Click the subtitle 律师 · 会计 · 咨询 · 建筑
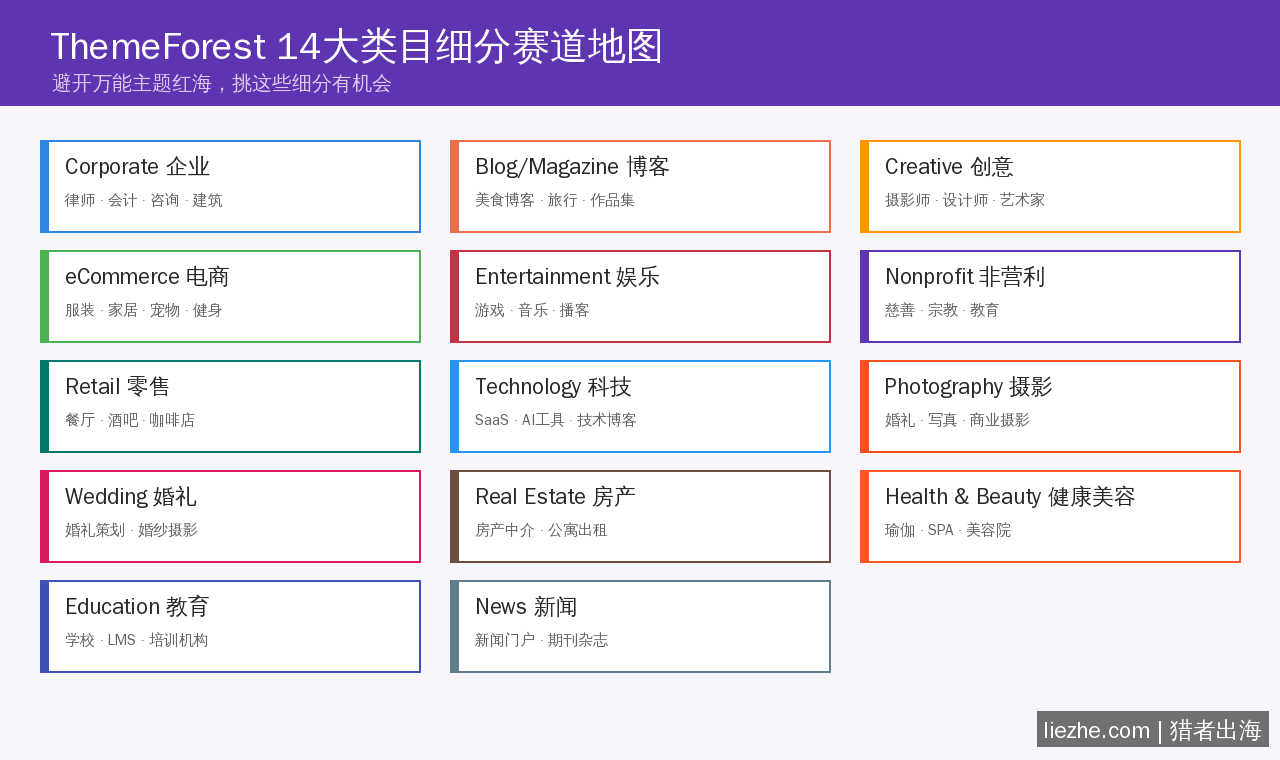This screenshot has height=760, width=1280. click(144, 200)
